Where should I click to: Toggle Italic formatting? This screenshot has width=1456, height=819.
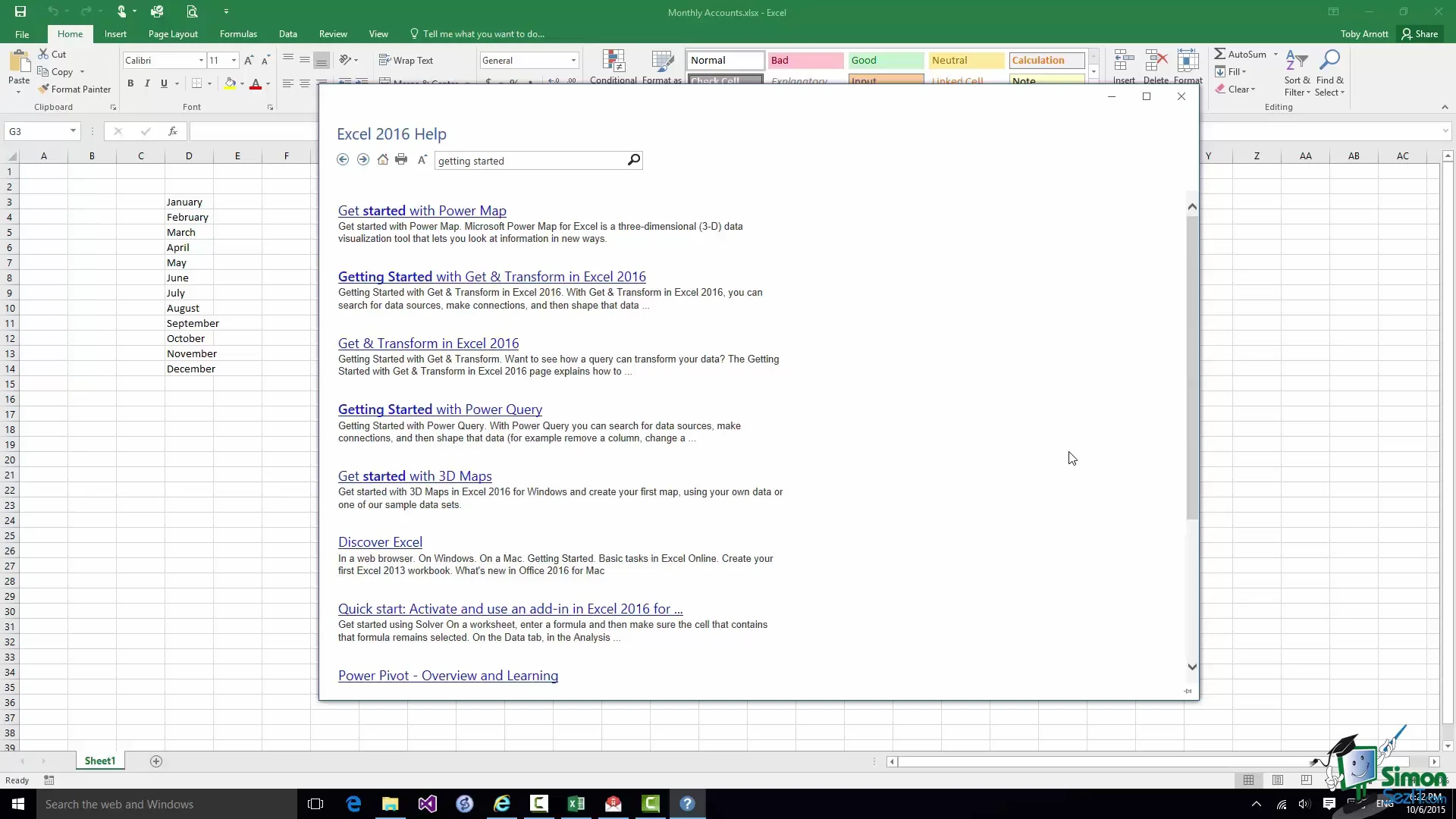click(x=147, y=83)
